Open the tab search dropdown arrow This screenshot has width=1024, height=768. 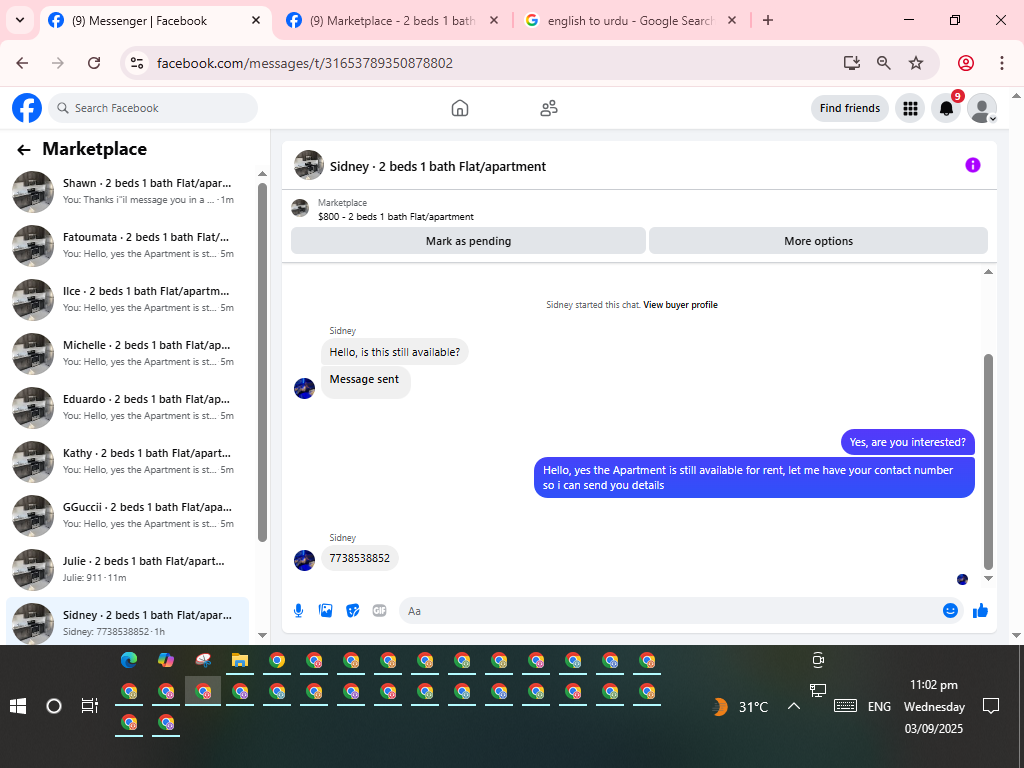[20, 20]
